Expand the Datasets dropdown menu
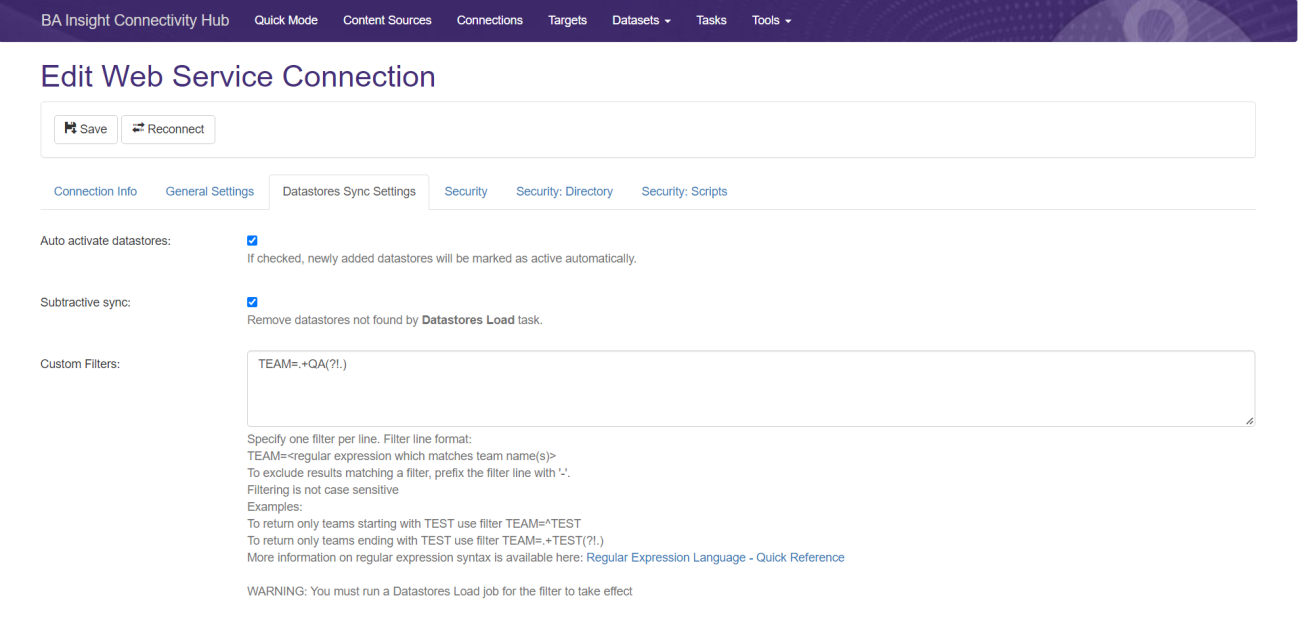1298x634 pixels. (x=641, y=20)
